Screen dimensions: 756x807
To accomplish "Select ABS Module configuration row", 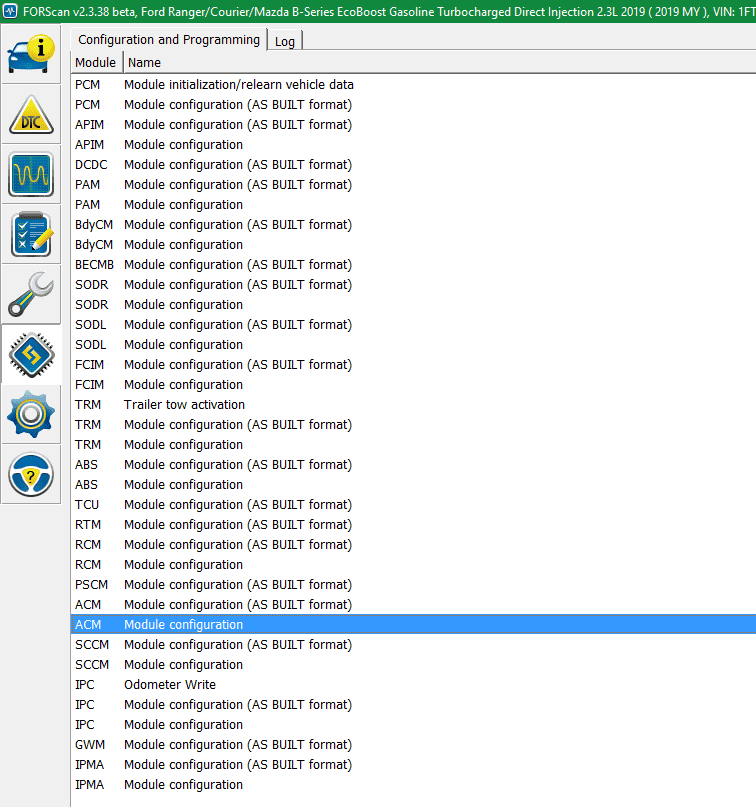I will click(x=413, y=485).
